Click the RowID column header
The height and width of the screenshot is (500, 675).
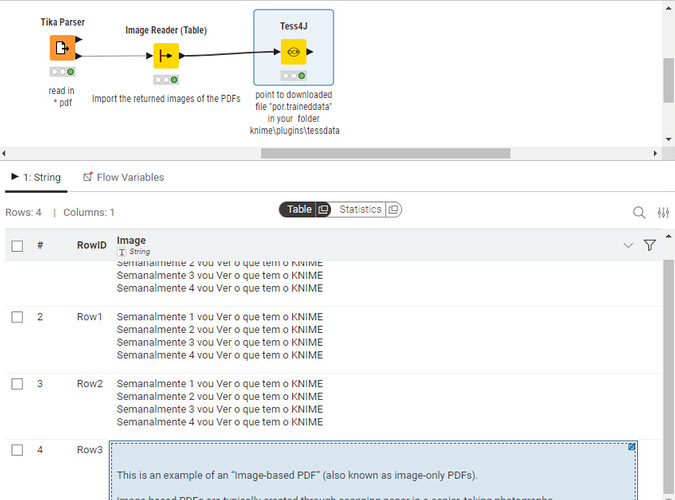[90, 245]
